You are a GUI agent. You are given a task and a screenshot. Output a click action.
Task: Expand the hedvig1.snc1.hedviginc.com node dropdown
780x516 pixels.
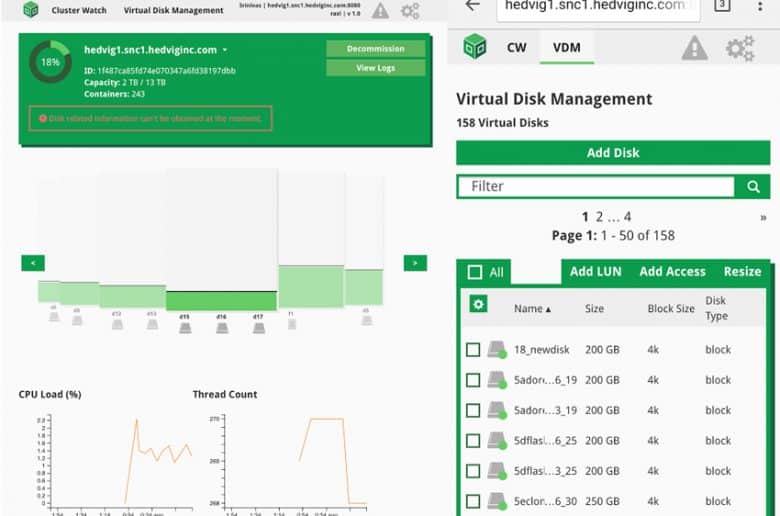point(225,50)
